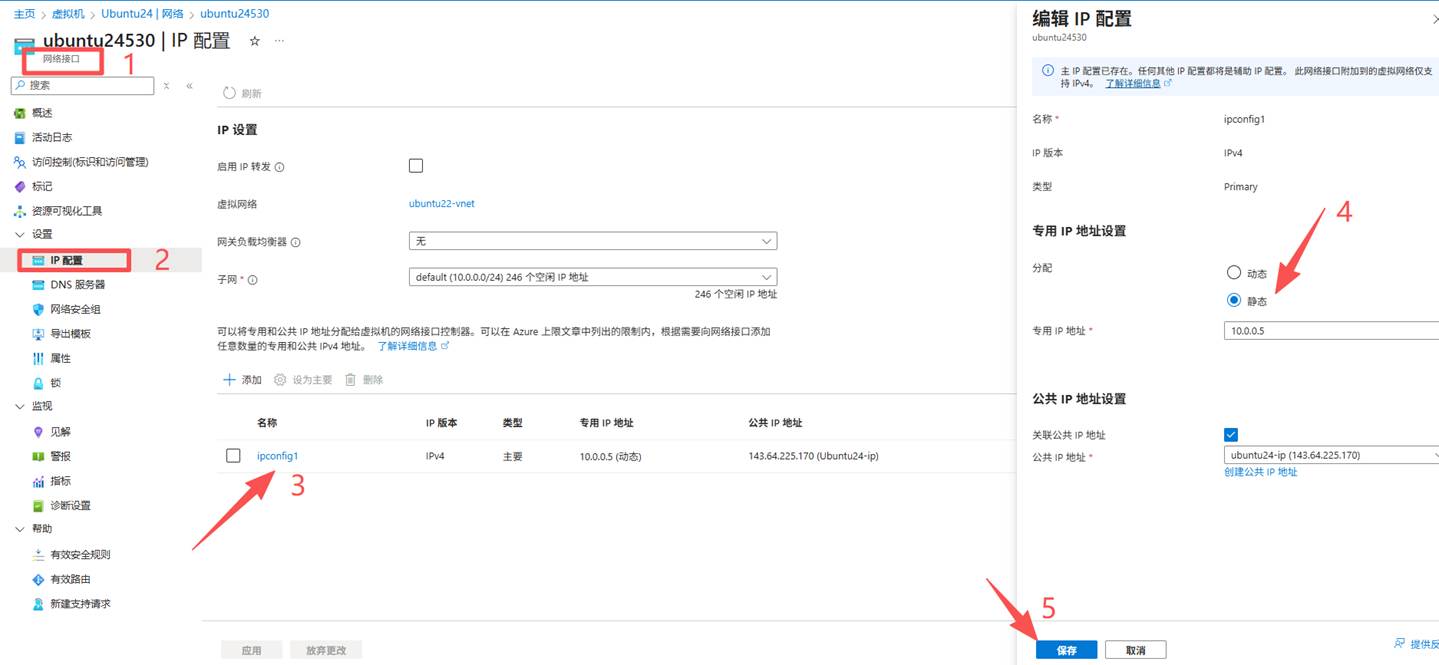Click the 添加 plus icon
The width and height of the screenshot is (1439, 665).
click(x=229, y=380)
